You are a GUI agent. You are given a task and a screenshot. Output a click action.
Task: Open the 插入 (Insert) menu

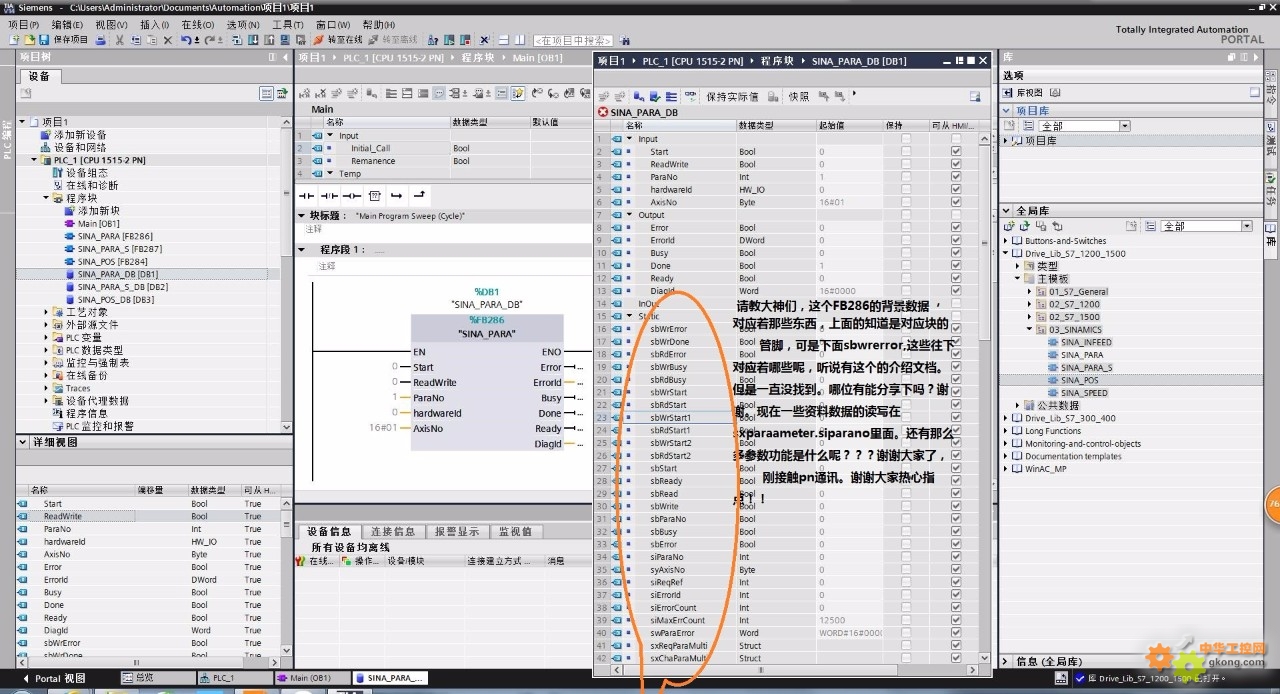click(x=155, y=25)
